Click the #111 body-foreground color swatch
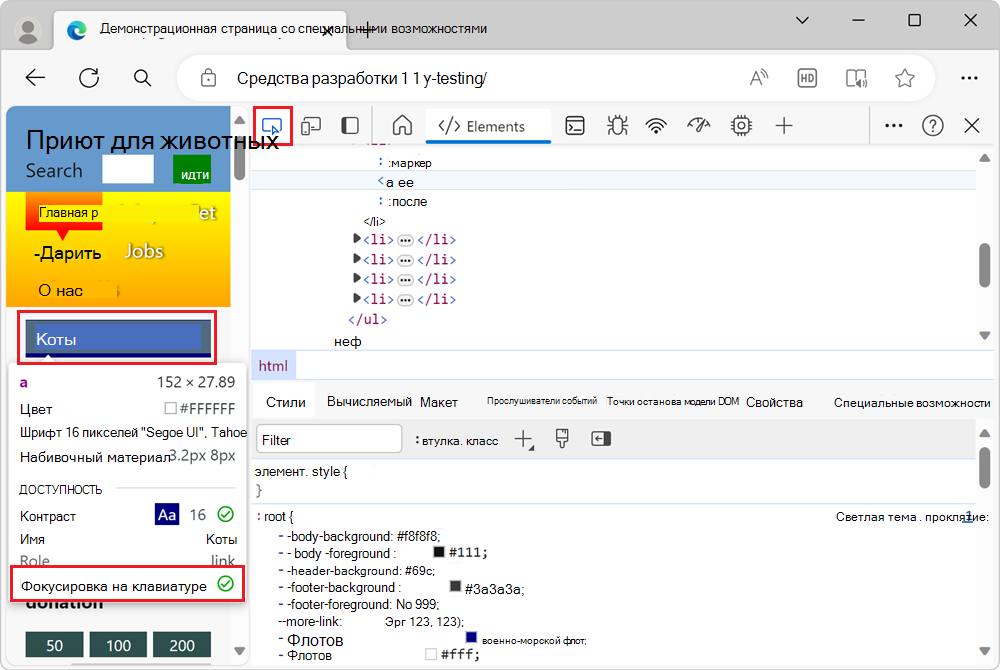This screenshot has height=670, width=1000. pyautogui.click(x=439, y=551)
